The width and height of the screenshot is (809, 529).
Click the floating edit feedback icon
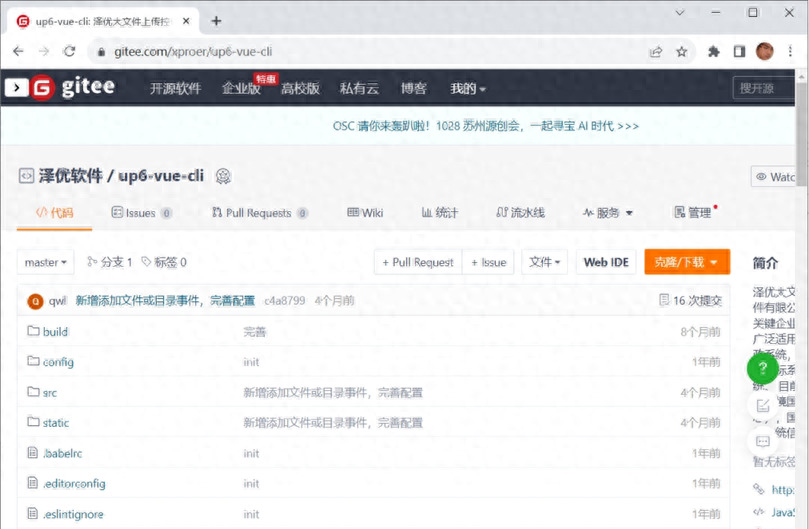click(x=763, y=406)
